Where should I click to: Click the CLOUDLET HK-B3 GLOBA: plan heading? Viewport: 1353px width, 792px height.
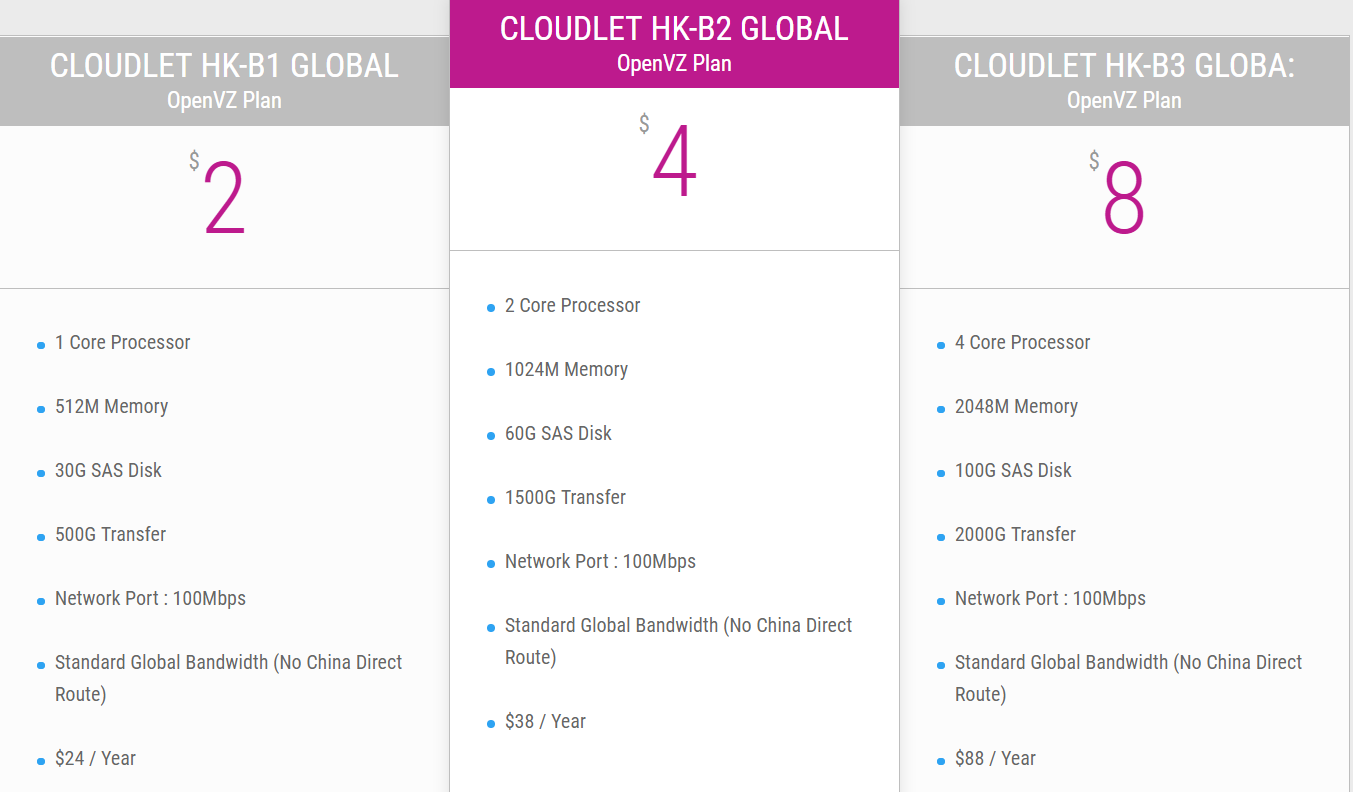tap(1124, 66)
